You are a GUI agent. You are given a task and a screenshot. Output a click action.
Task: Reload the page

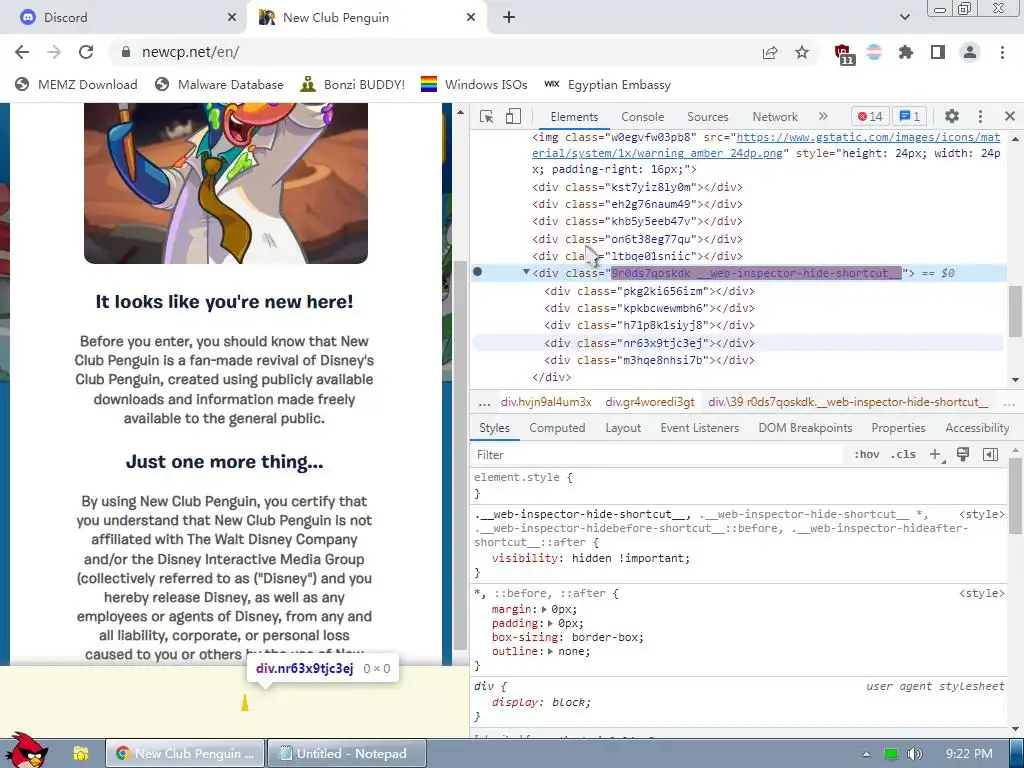tap(86, 52)
